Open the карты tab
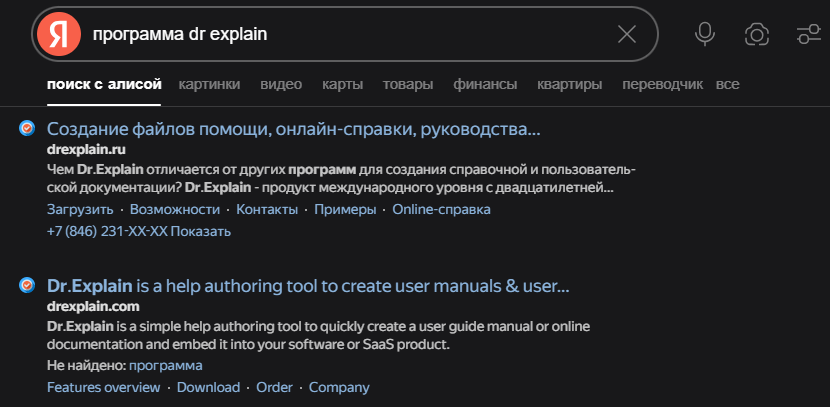This screenshot has width=830, height=407. [x=342, y=84]
